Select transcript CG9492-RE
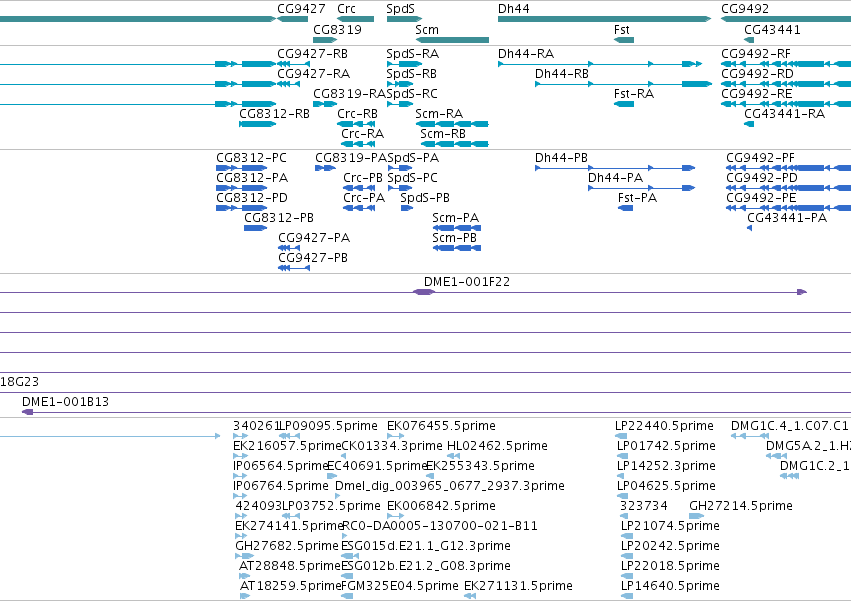The width and height of the screenshot is (851, 601). pos(786,104)
